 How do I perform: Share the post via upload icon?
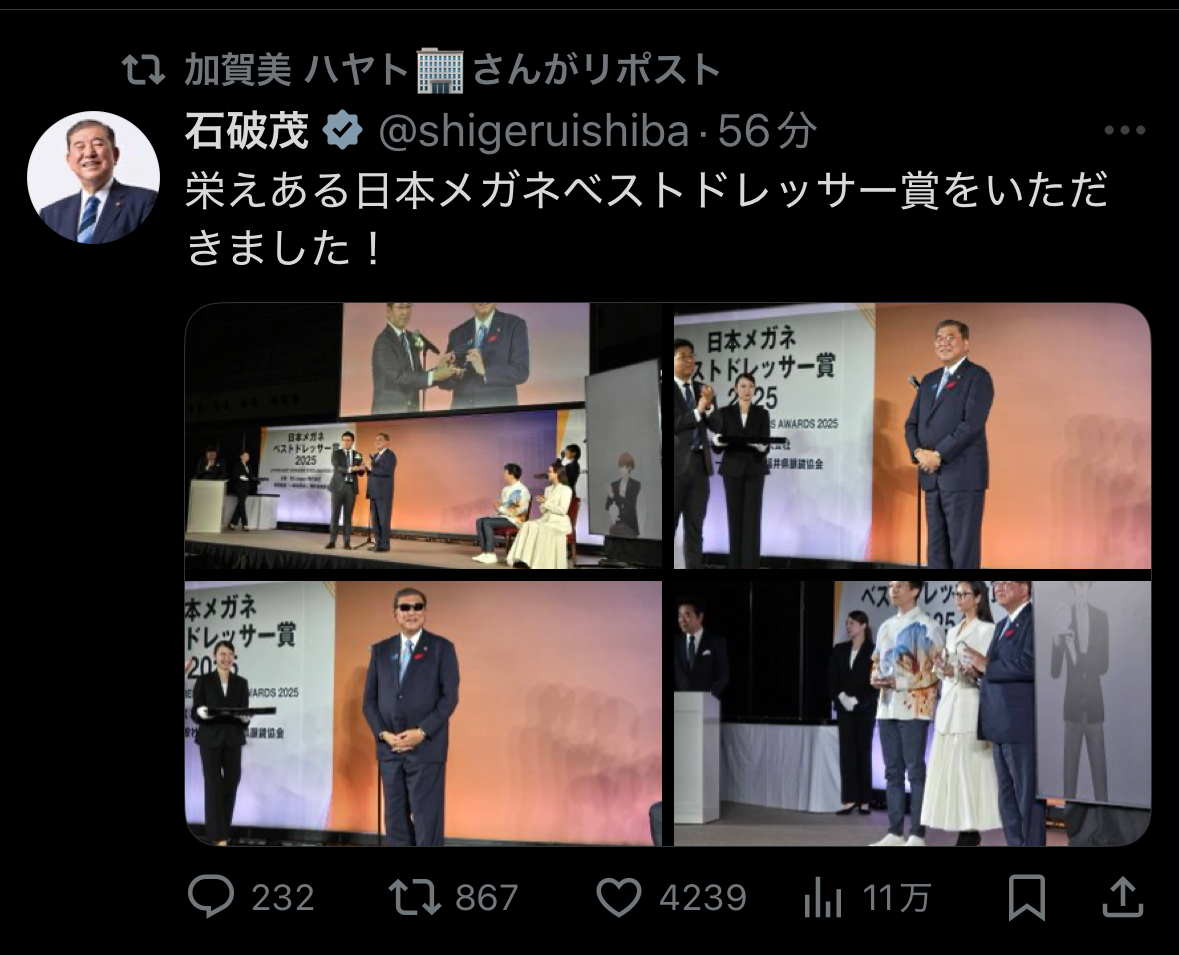(x=1122, y=896)
